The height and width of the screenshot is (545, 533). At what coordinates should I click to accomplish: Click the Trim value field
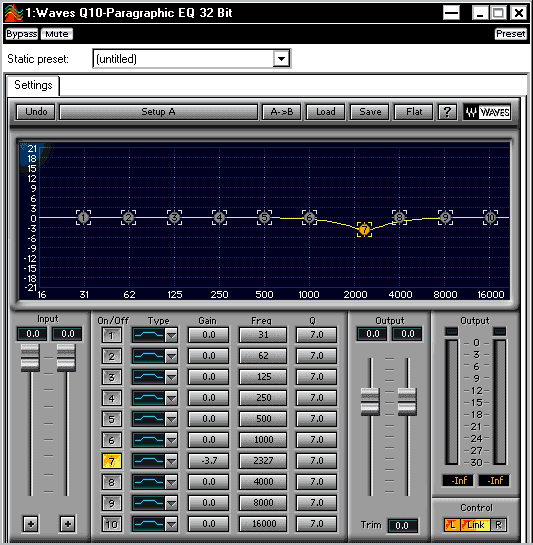click(x=402, y=525)
